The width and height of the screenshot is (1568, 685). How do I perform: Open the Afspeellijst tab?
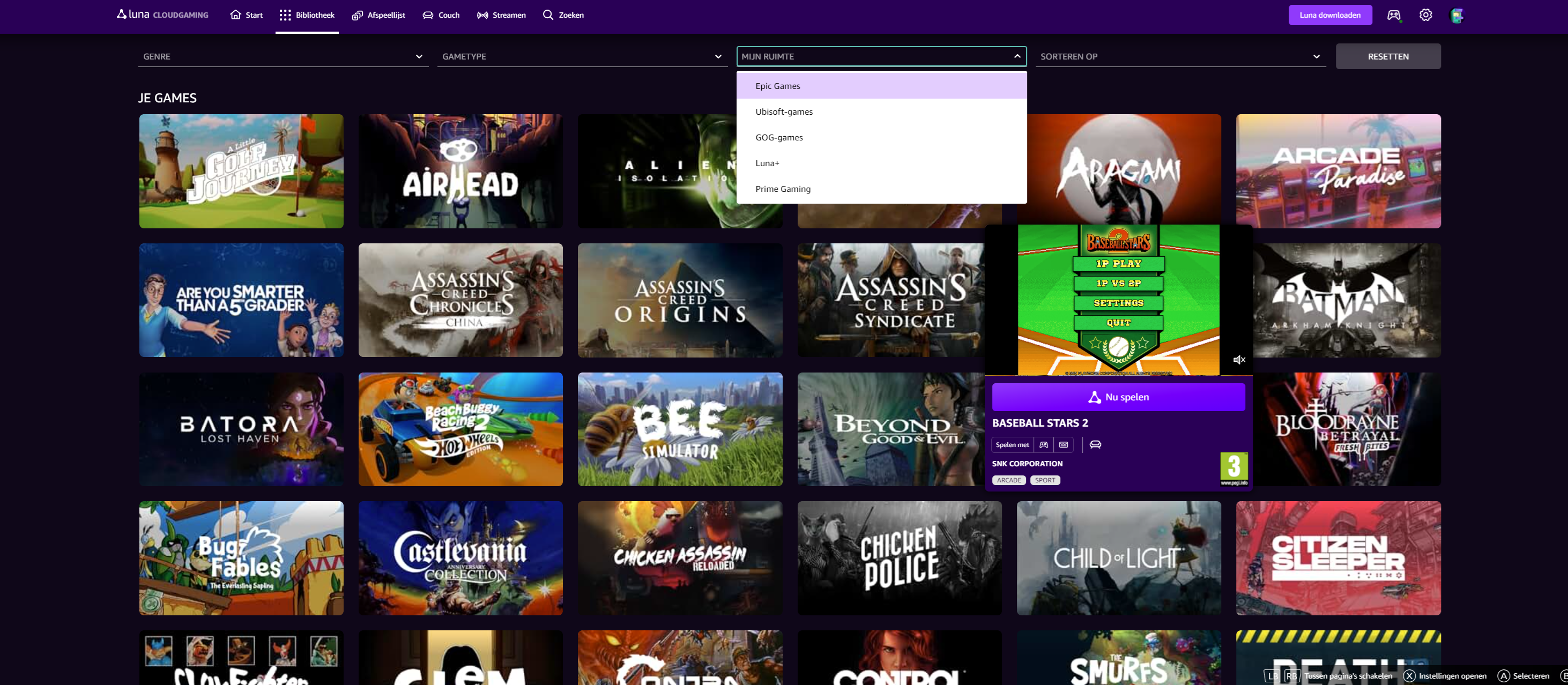[378, 14]
